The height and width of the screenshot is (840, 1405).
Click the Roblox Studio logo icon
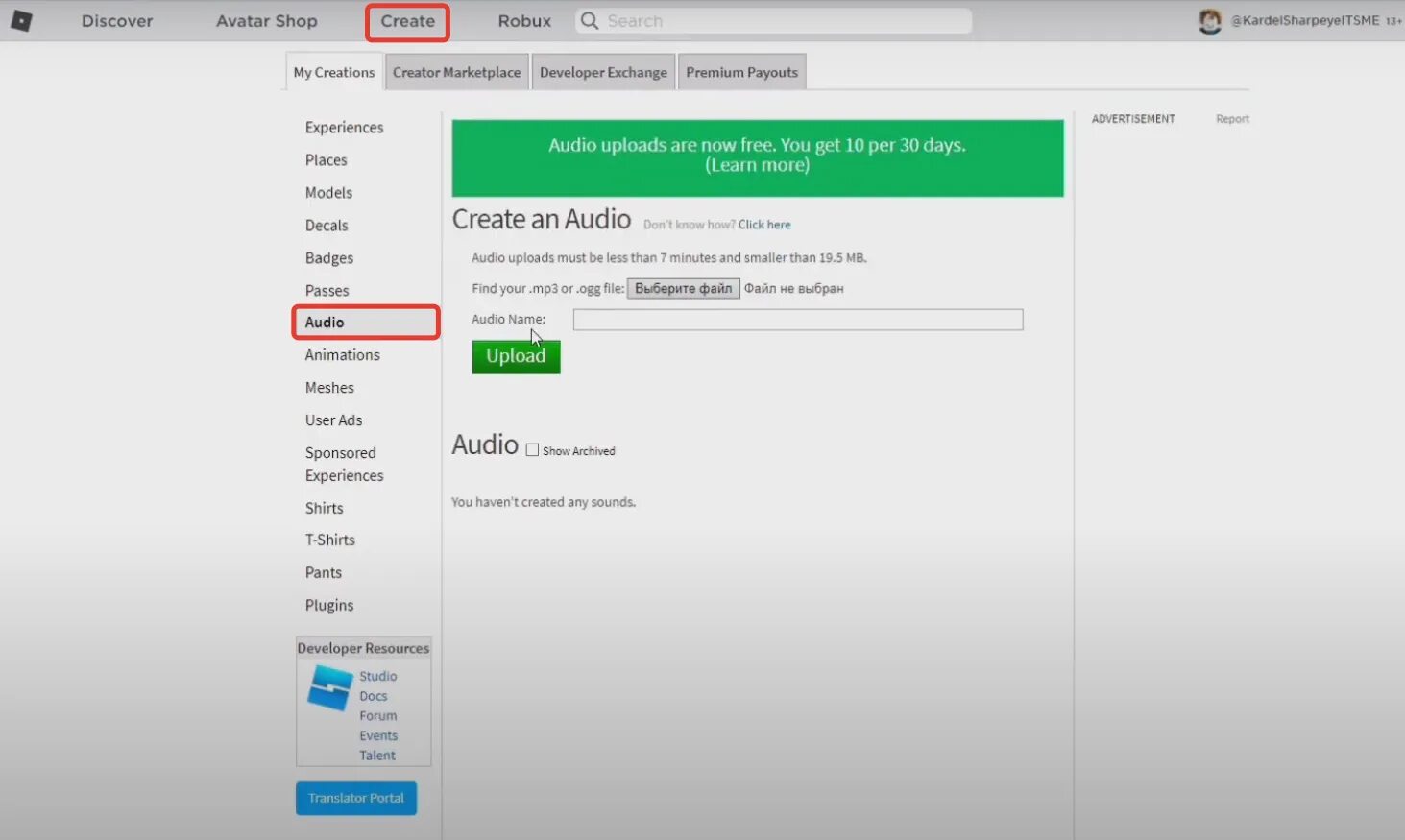pos(329,688)
